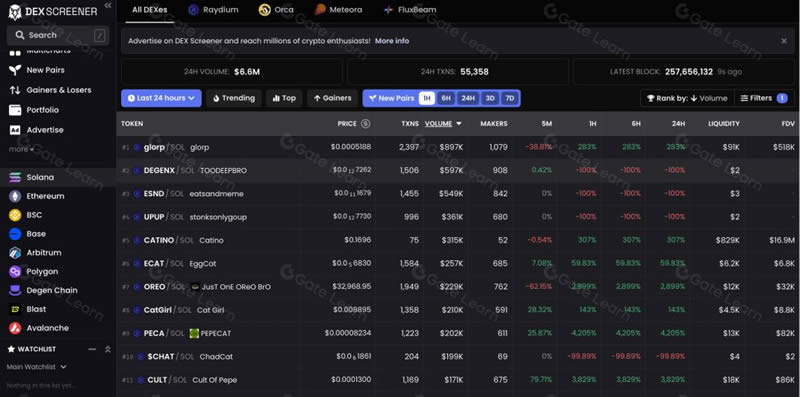The image size is (800, 397).
Task: Open the Main Watchlist dropdown
Action: [37, 366]
